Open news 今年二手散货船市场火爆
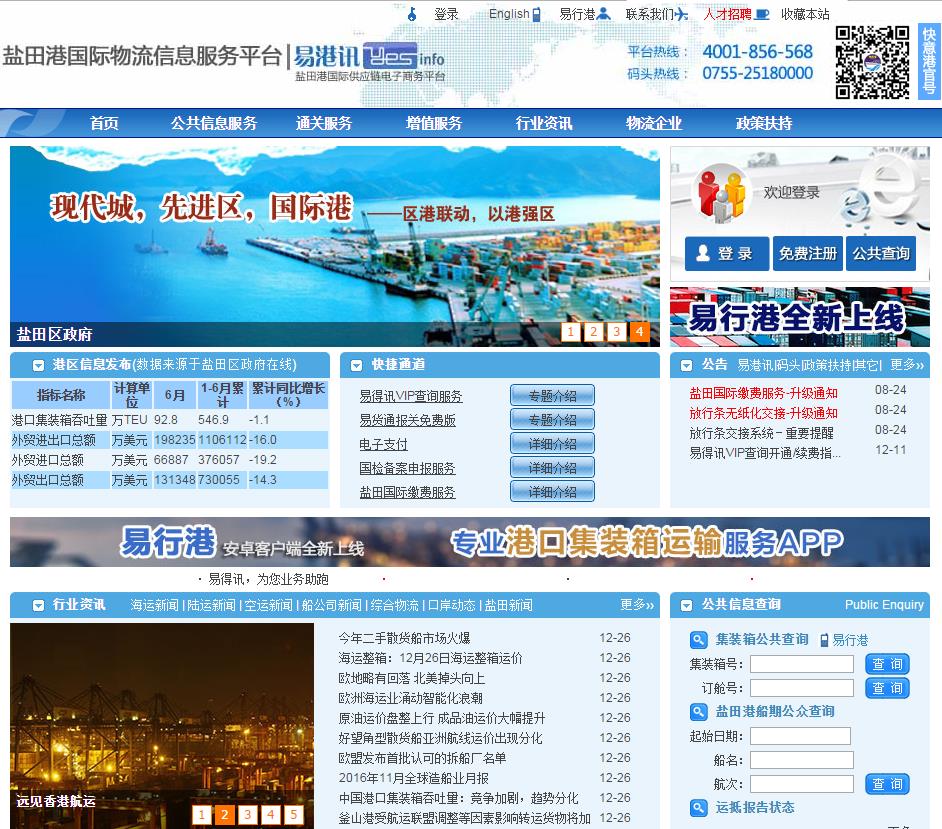This screenshot has width=942, height=829. coord(404,638)
